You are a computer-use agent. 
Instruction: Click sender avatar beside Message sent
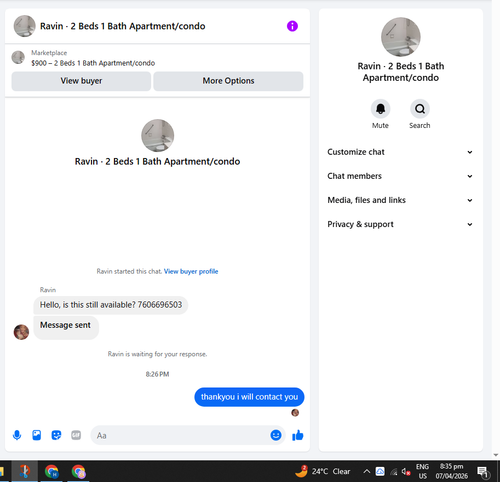point(21,332)
